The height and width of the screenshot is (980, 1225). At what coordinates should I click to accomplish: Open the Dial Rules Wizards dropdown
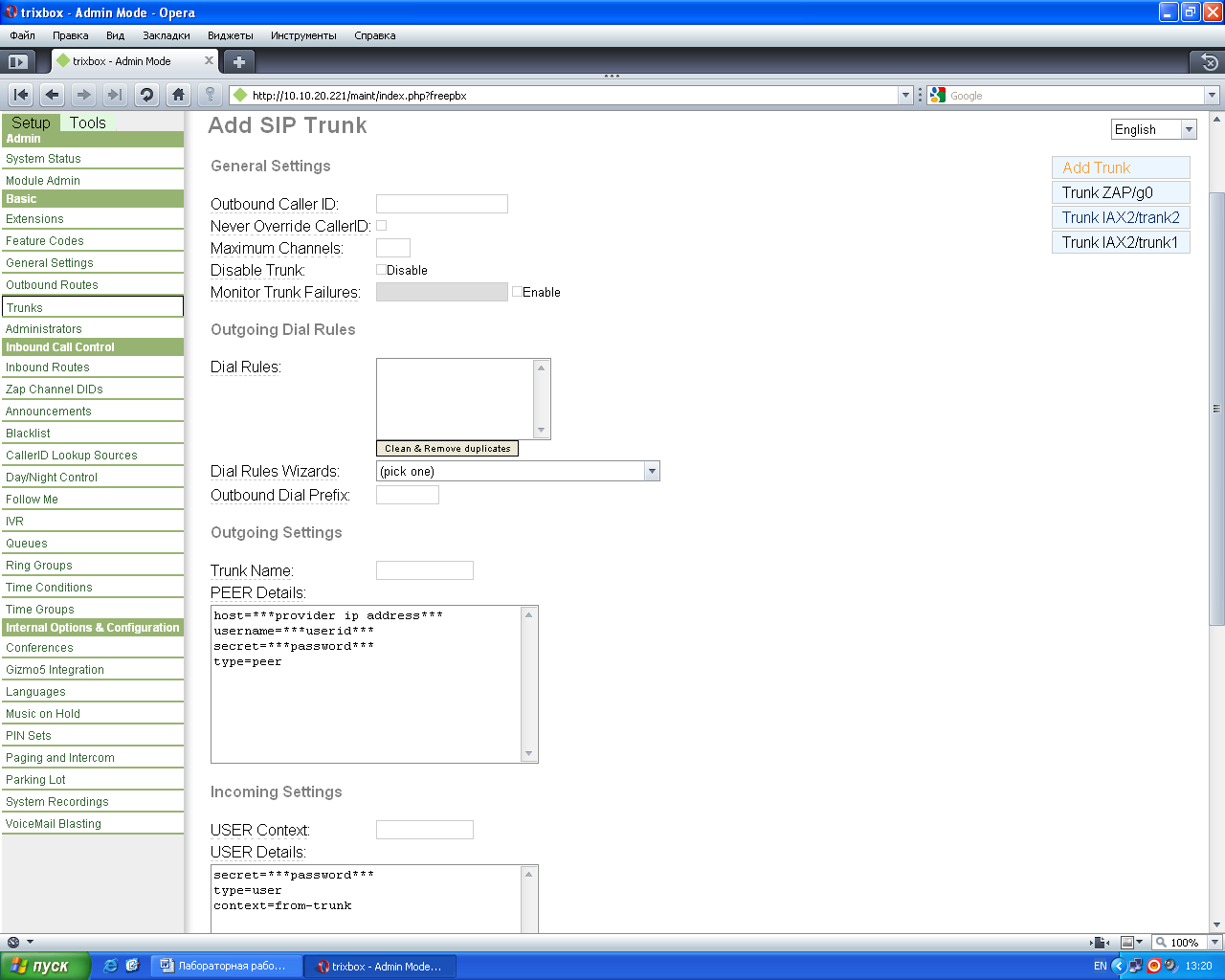pos(518,471)
